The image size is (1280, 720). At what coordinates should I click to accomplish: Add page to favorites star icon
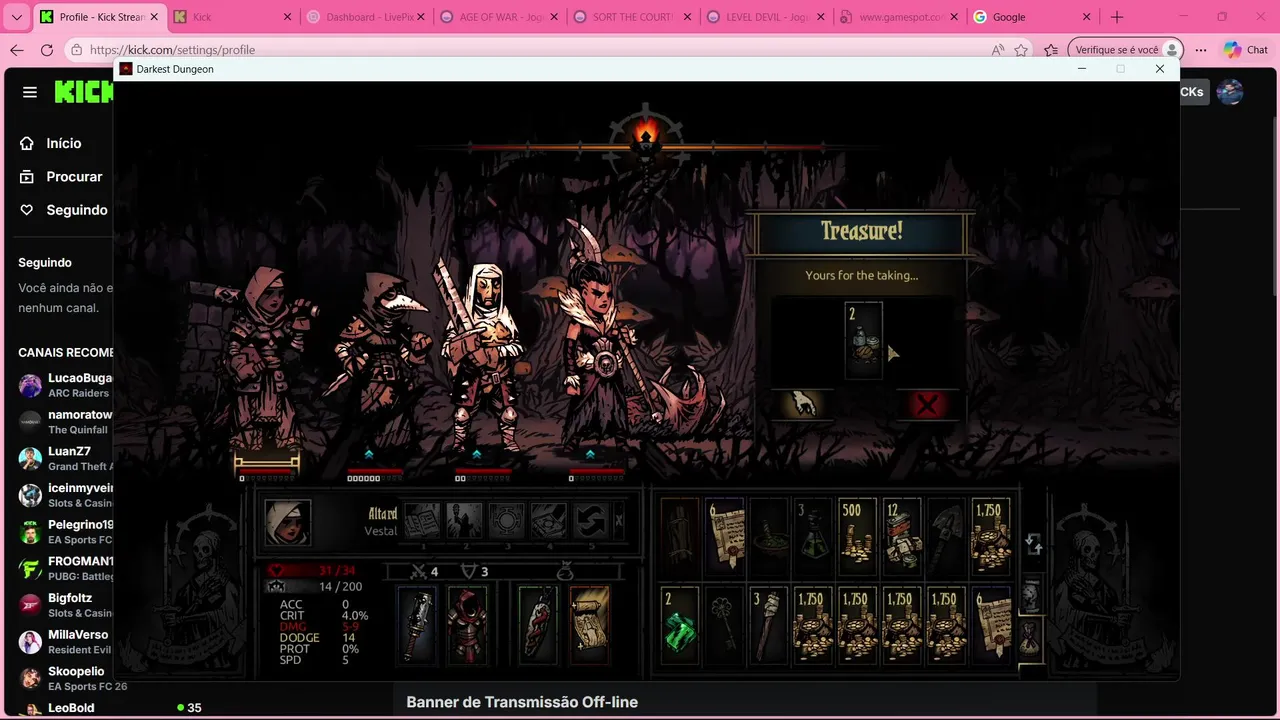pyautogui.click(x=1021, y=50)
